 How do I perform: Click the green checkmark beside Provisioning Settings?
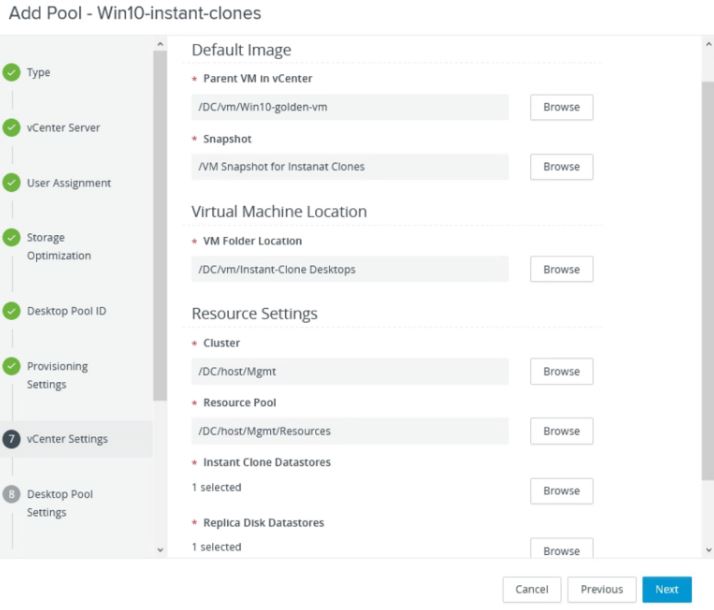click(x=11, y=366)
